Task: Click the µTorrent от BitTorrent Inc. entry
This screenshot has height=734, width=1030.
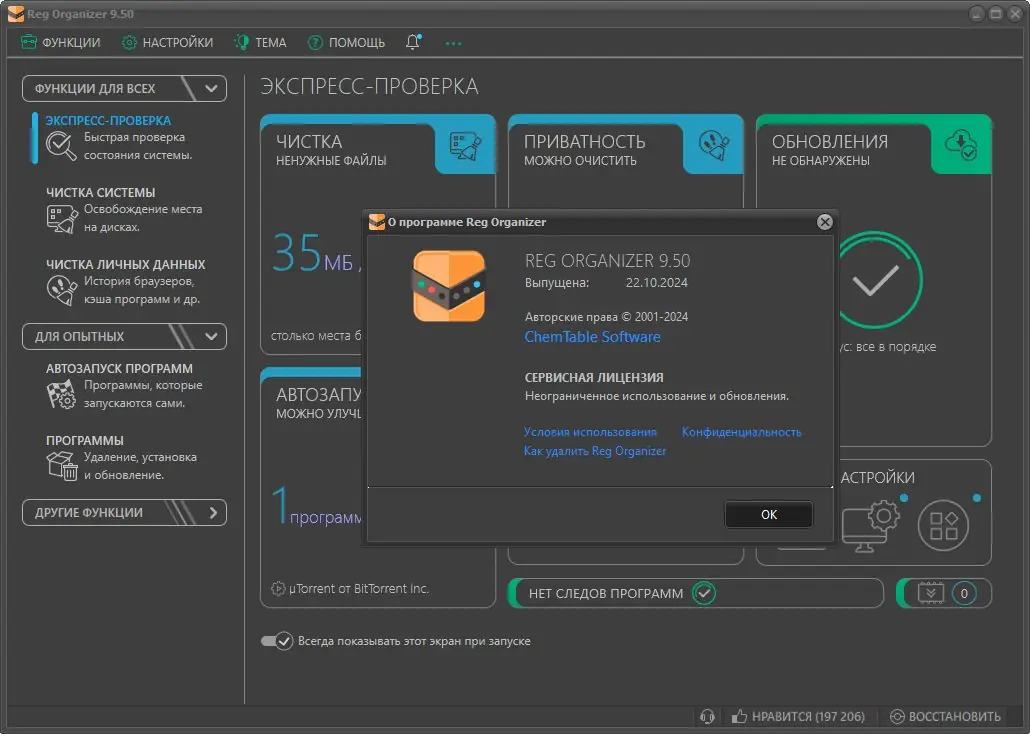Action: [359, 589]
